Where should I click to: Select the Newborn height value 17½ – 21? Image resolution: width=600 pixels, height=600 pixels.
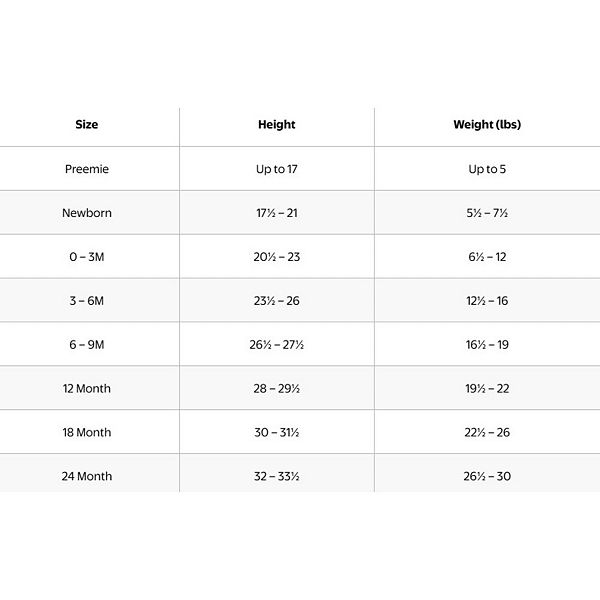coord(277,213)
